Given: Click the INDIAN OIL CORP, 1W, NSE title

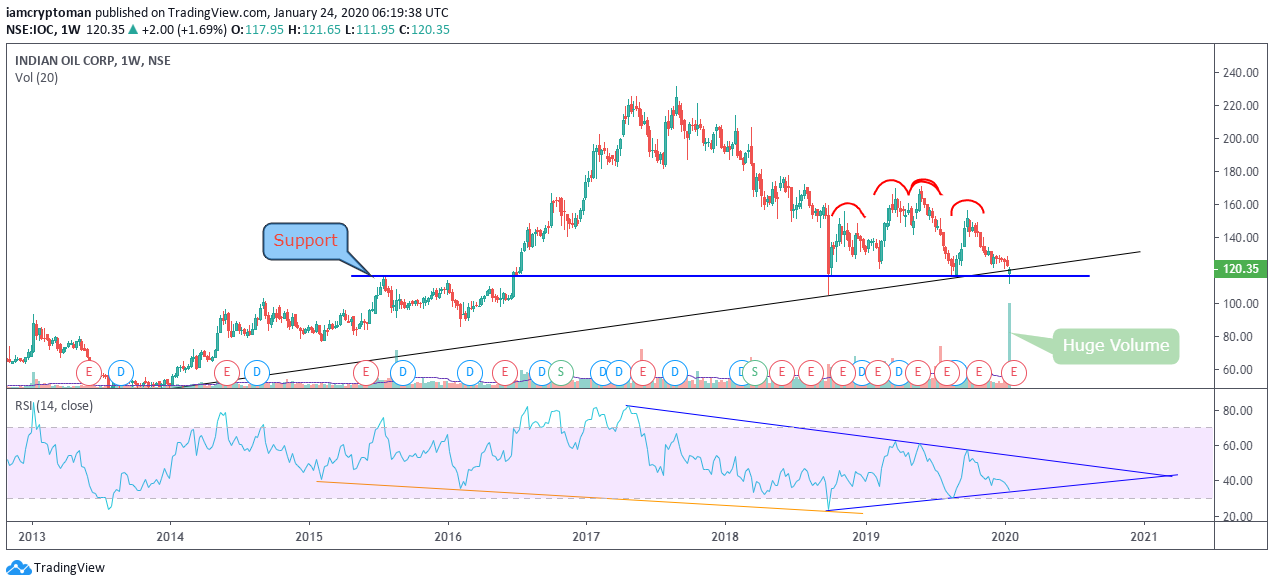Looking at the screenshot, I should click(93, 60).
